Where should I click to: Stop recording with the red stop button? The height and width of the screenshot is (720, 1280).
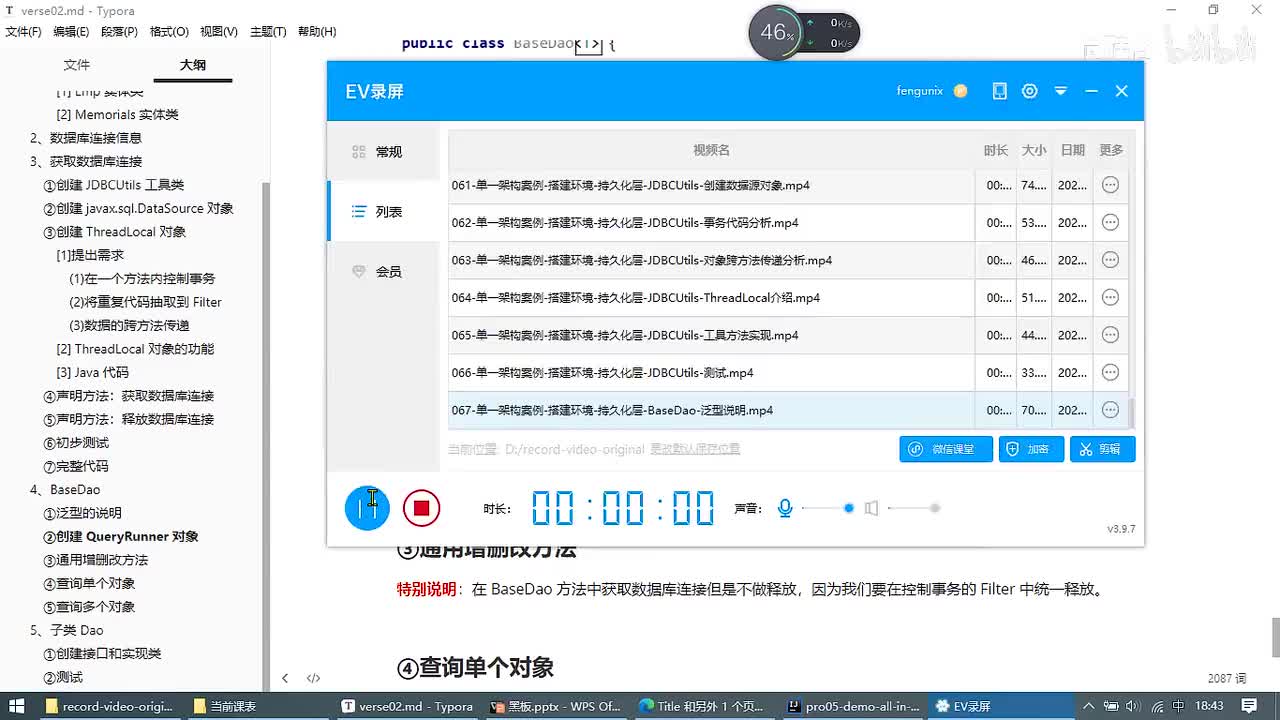point(421,508)
